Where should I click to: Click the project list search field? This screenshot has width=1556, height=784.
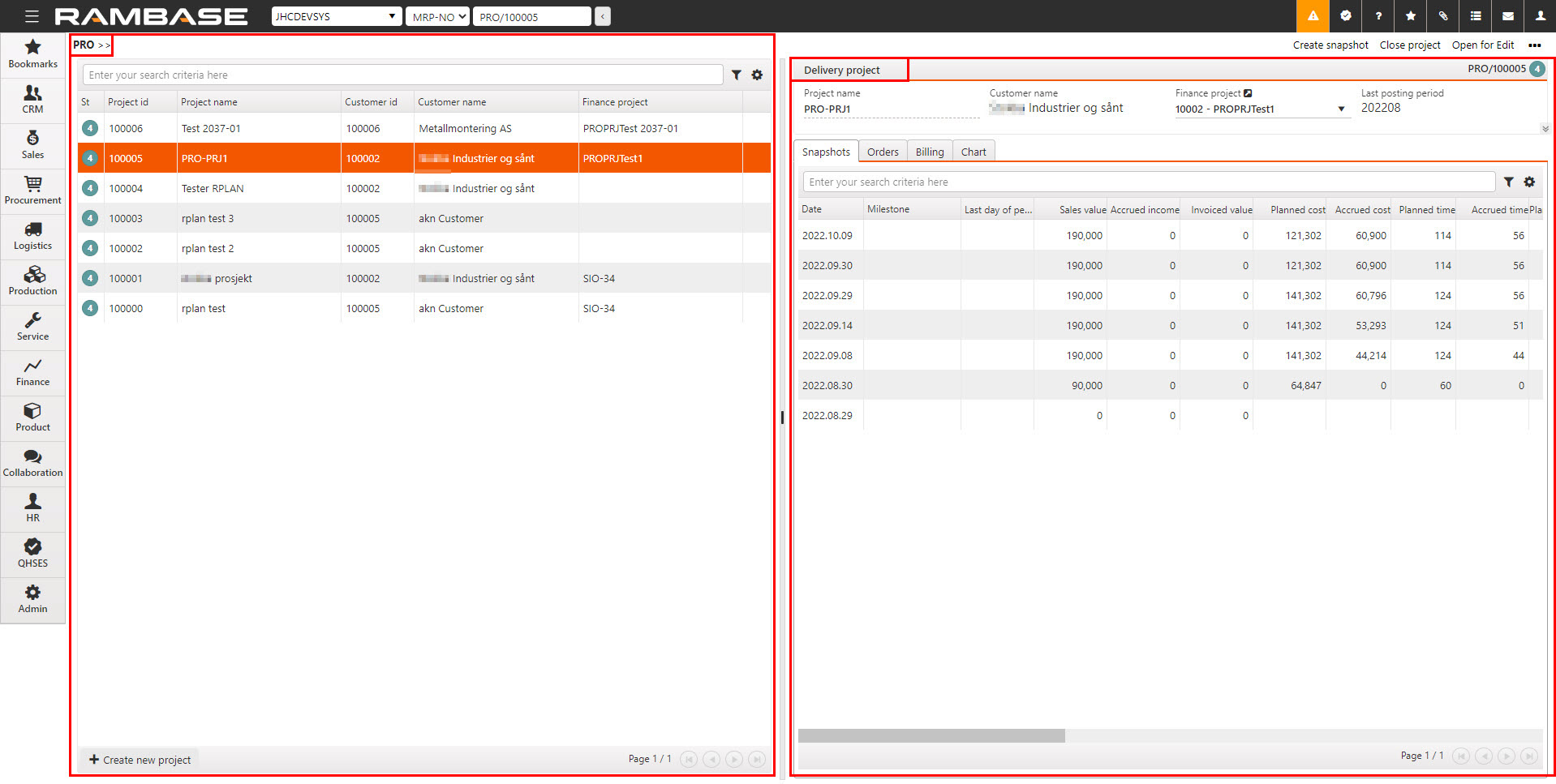click(402, 75)
